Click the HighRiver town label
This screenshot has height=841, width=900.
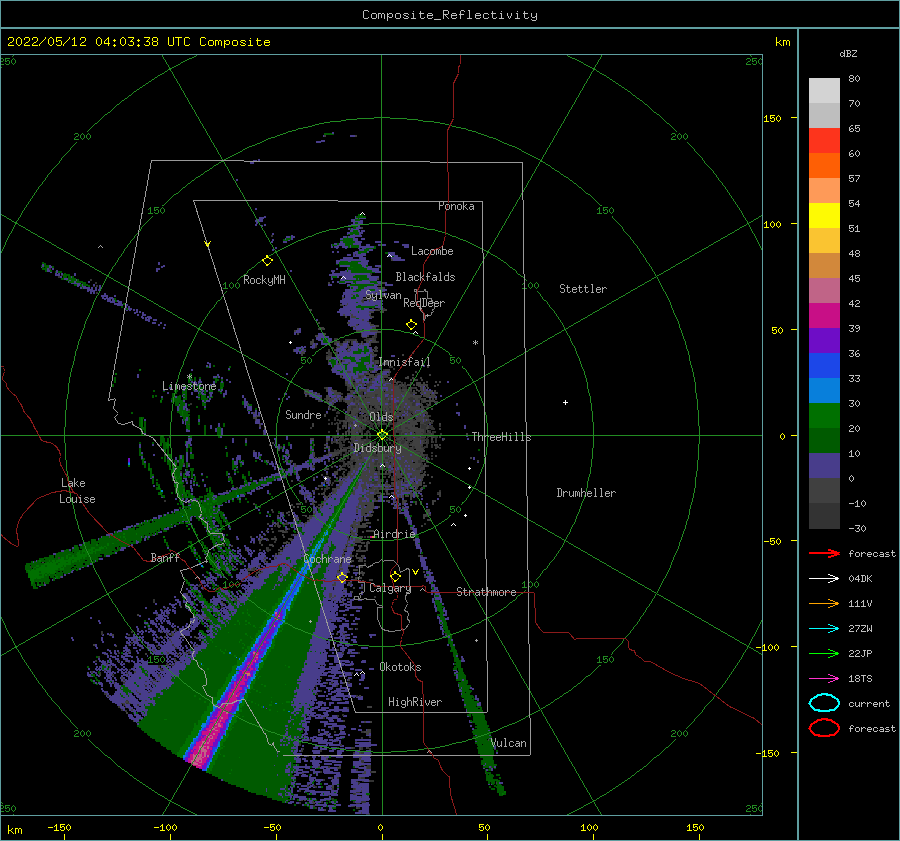tap(415, 702)
